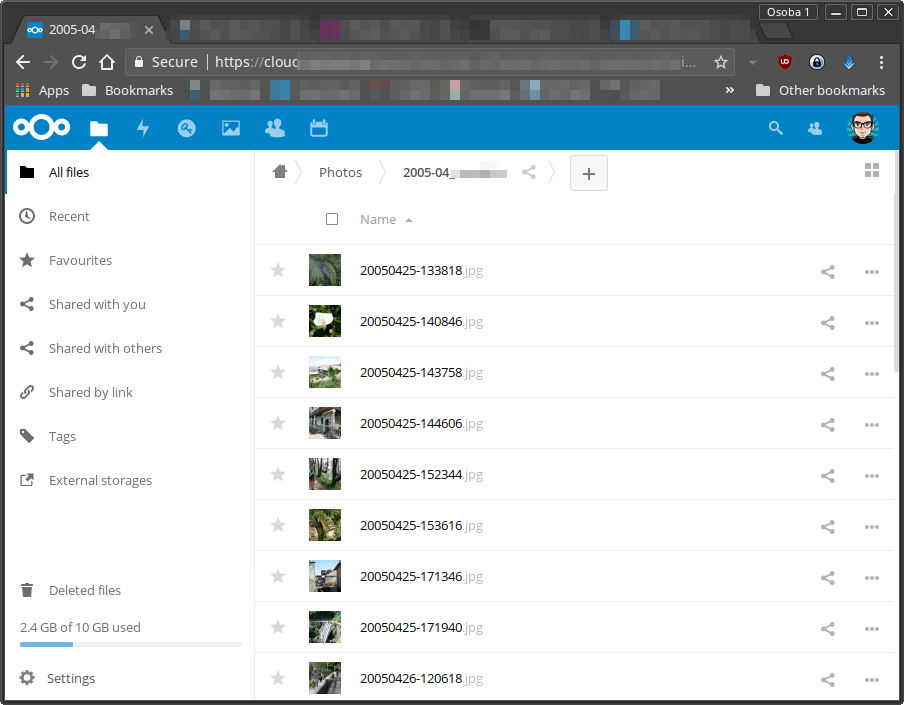The height and width of the screenshot is (705, 904).
Task: Open Deleted files in the sidebar
Action: click(x=83, y=590)
